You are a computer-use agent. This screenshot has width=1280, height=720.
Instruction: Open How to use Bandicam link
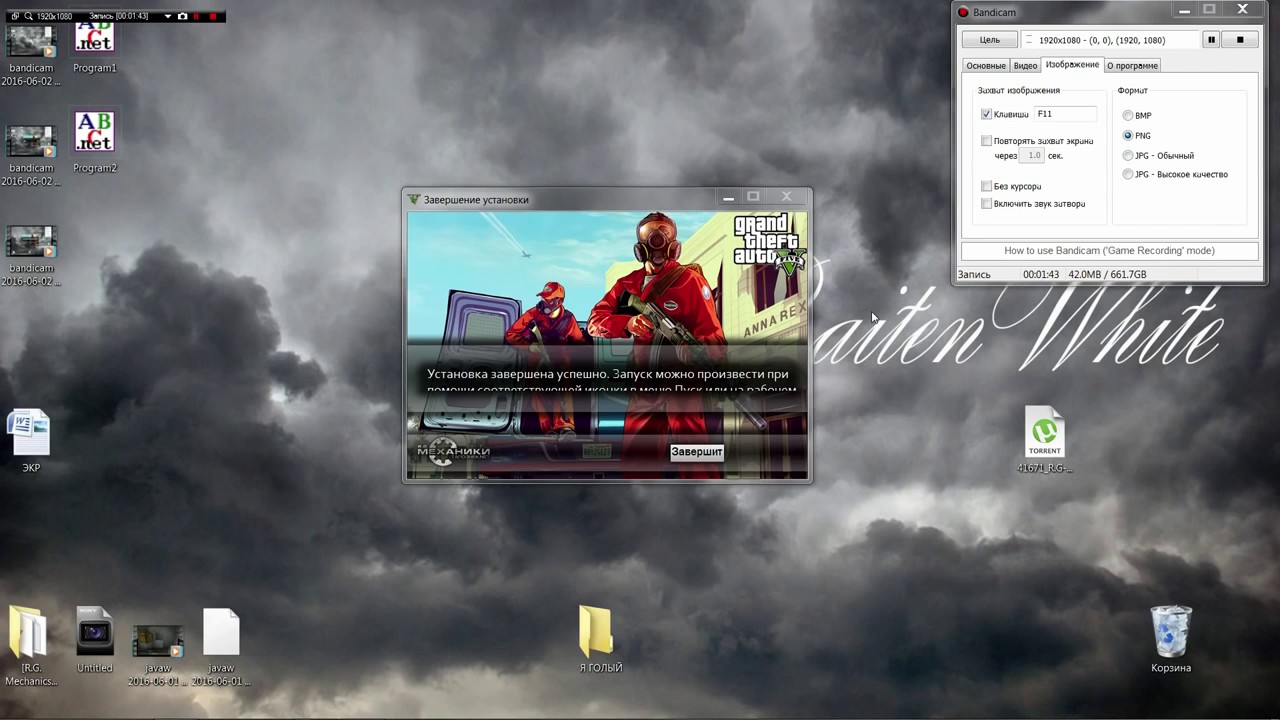tap(1109, 250)
